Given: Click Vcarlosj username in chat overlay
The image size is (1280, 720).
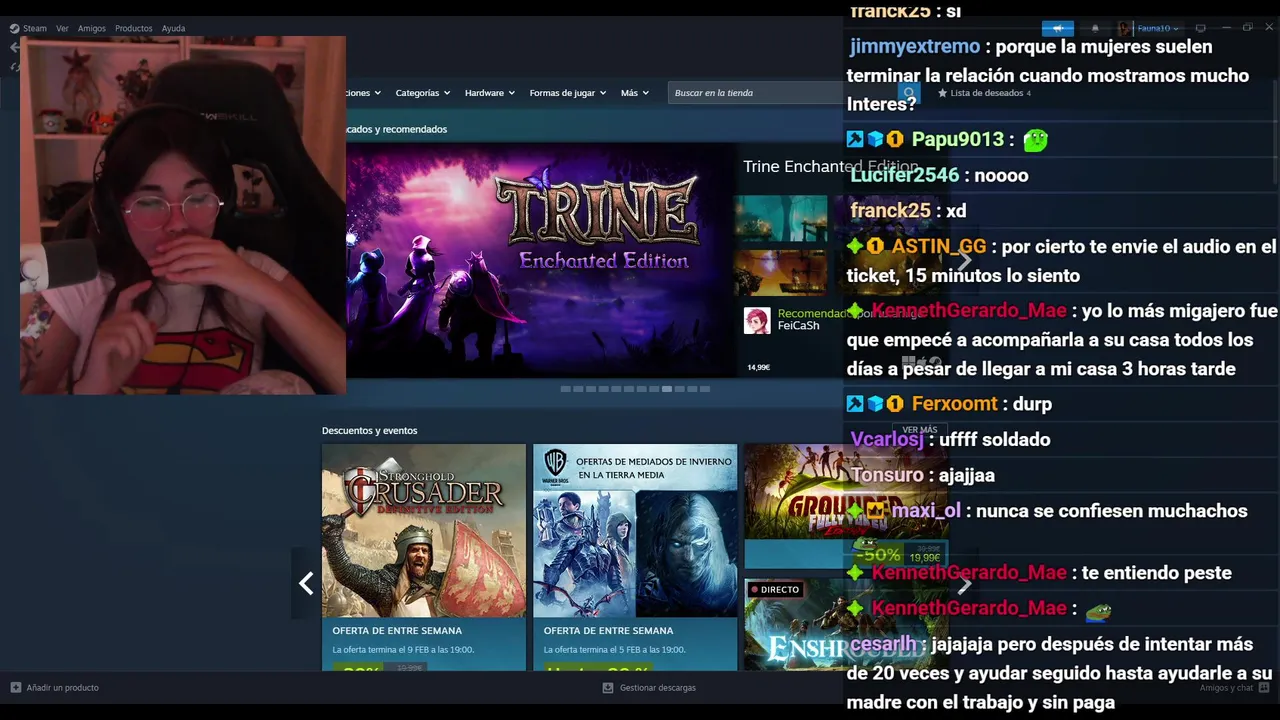Looking at the screenshot, I should click(x=887, y=439).
